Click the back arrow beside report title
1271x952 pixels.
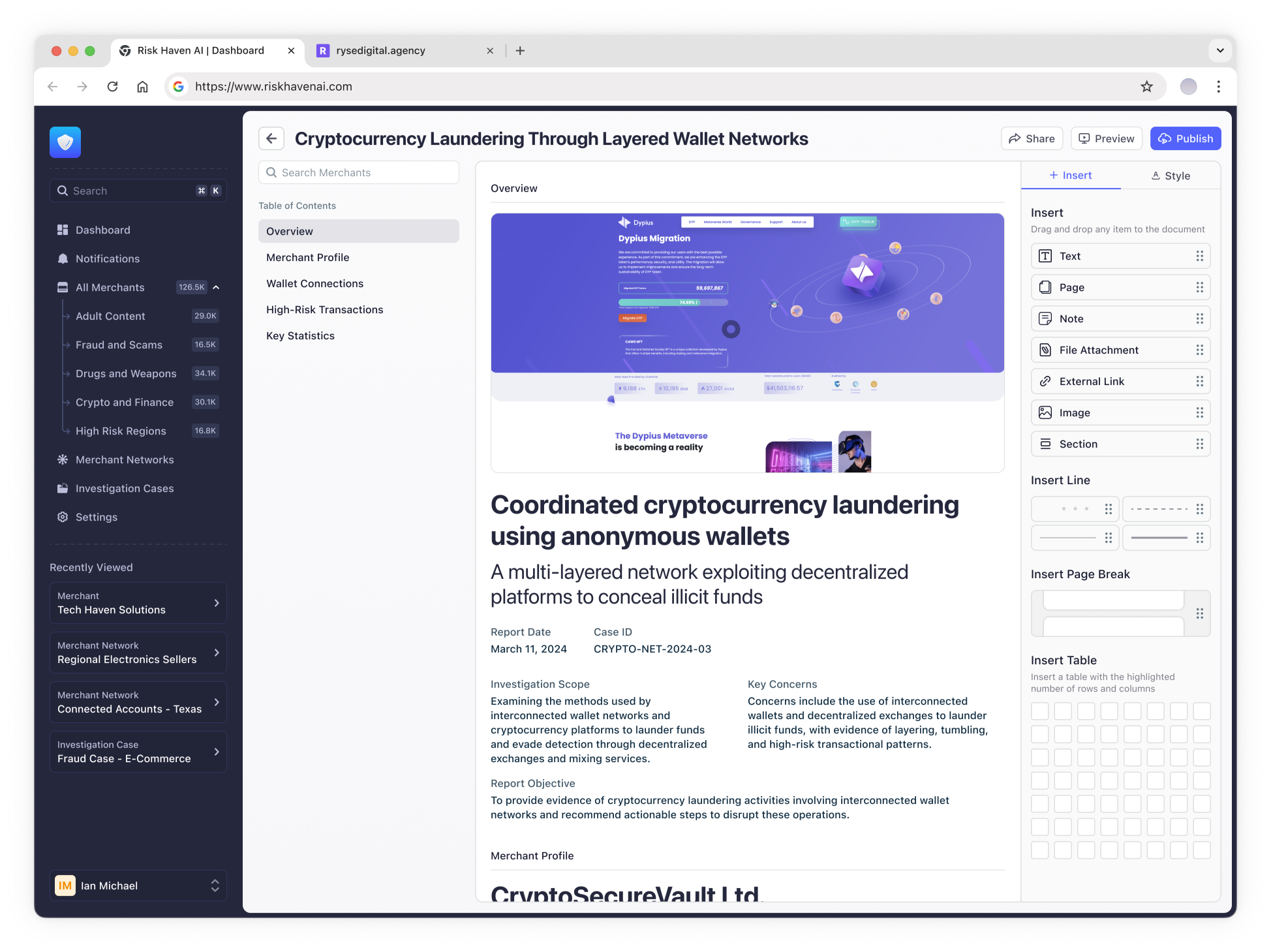point(271,138)
